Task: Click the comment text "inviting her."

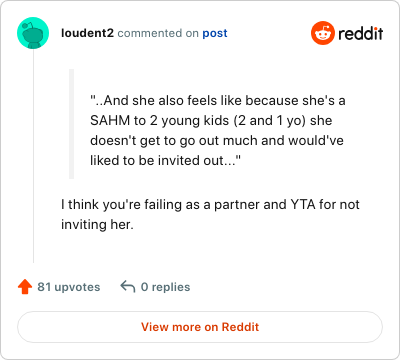Action: [97, 224]
